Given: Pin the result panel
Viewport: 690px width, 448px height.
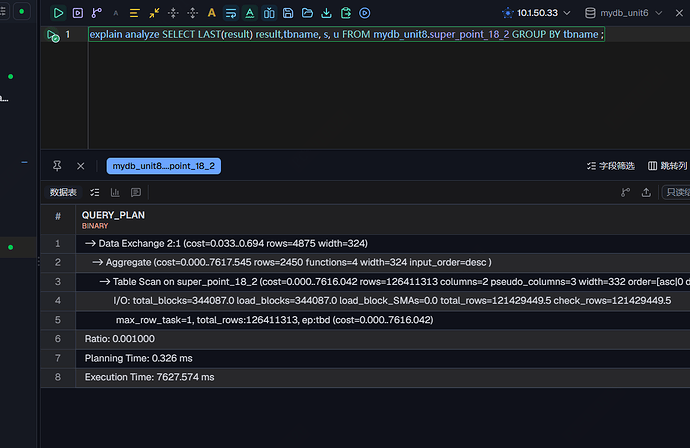Looking at the screenshot, I should coord(57,166).
